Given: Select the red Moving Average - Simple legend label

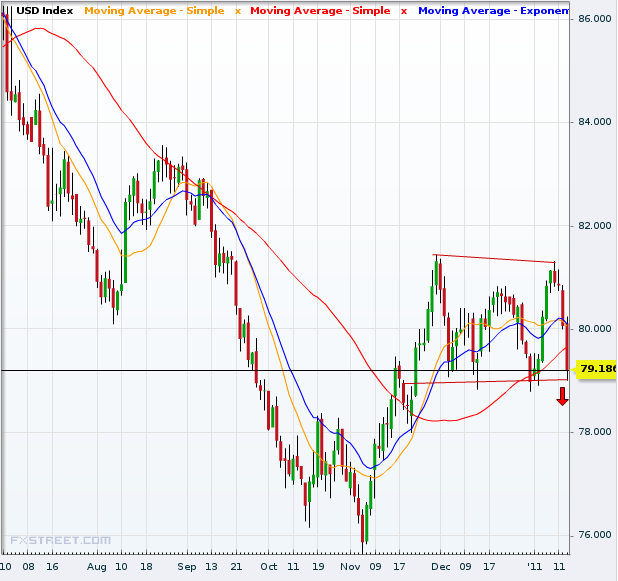Looking at the screenshot, I should [320, 11].
